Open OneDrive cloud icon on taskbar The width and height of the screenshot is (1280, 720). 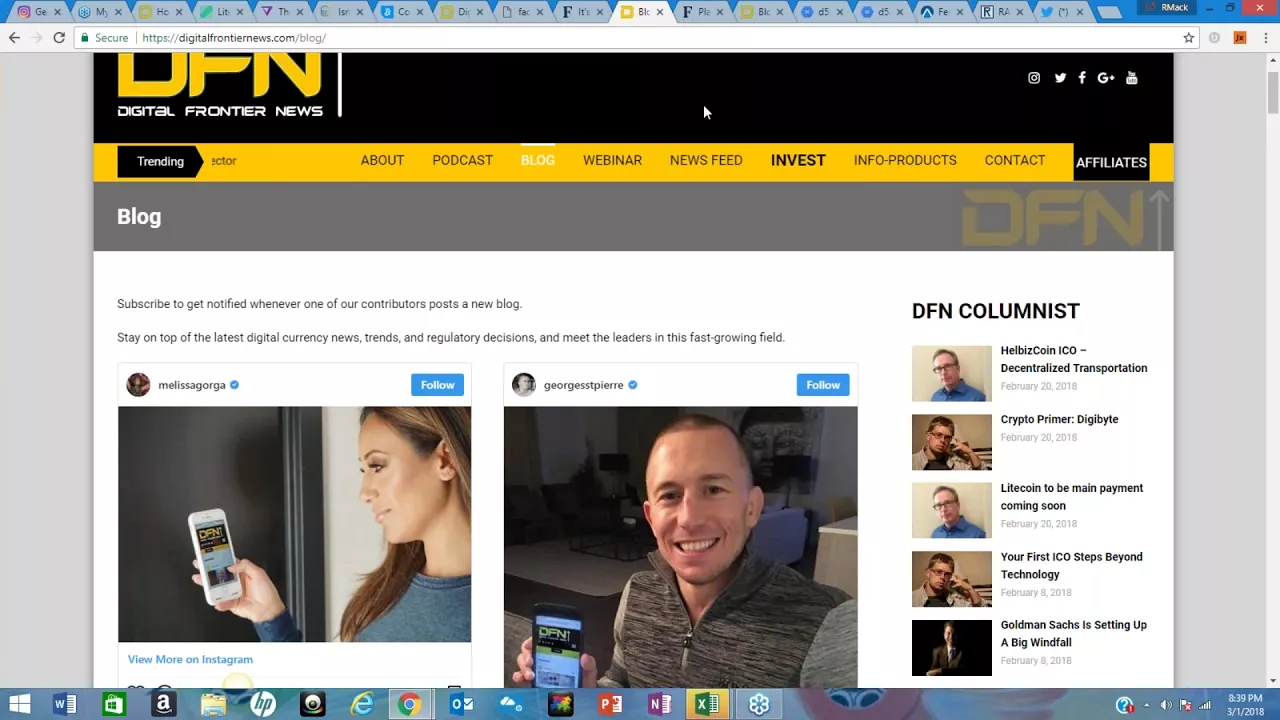(511, 704)
